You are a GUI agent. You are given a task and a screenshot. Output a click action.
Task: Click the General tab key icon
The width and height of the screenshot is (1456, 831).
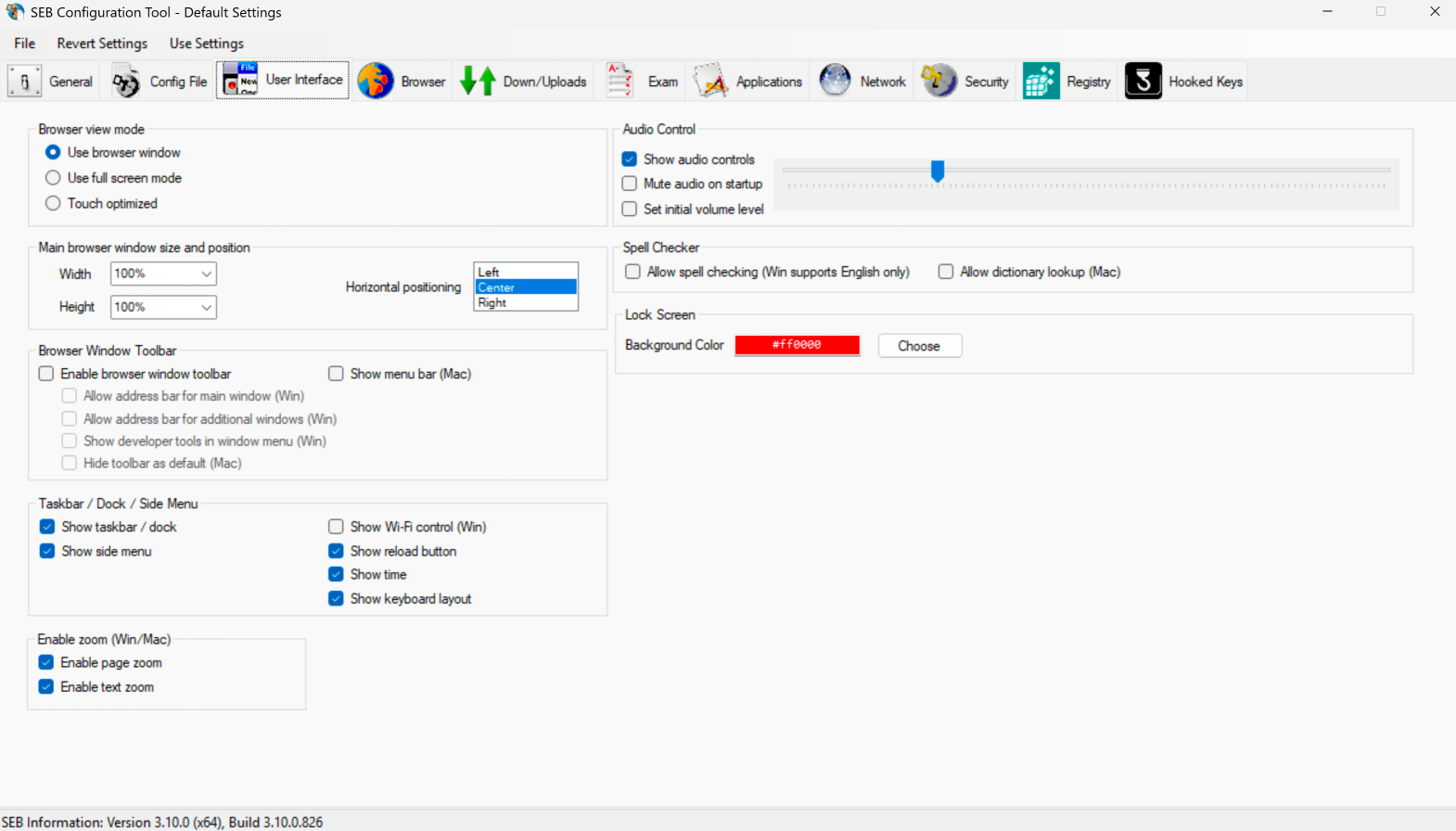24,82
